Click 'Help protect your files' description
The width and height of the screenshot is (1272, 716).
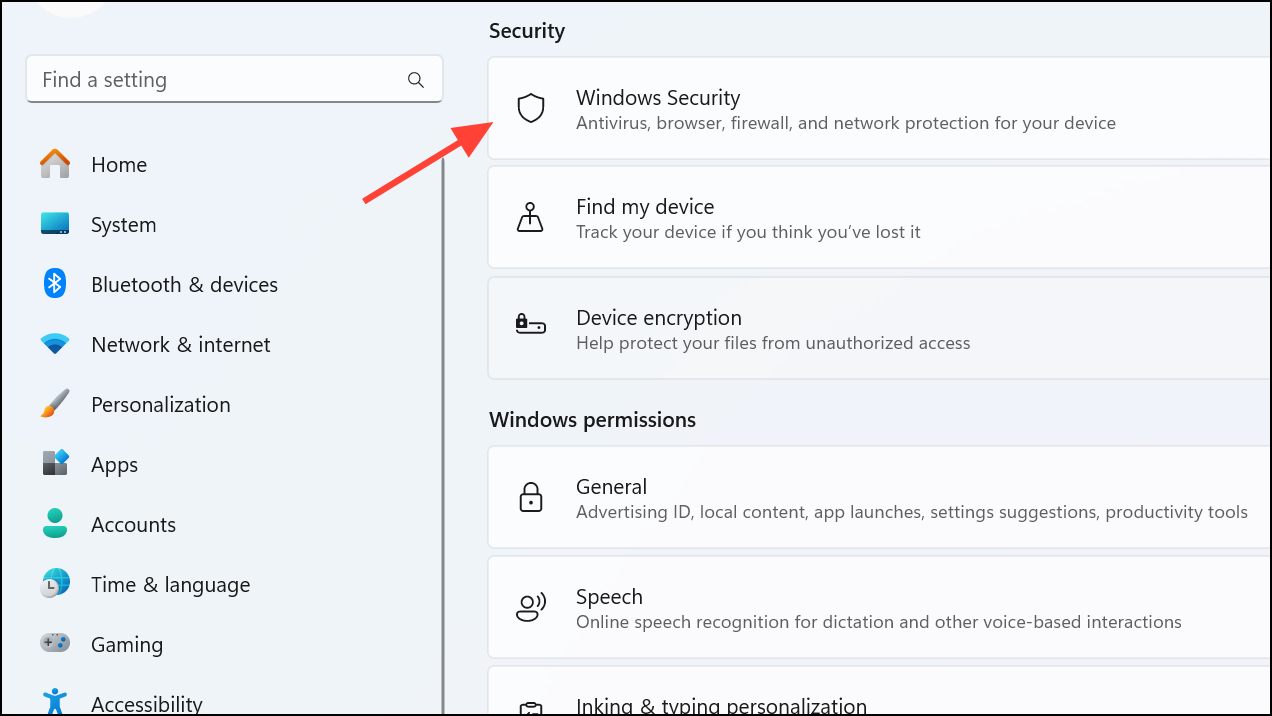click(773, 343)
